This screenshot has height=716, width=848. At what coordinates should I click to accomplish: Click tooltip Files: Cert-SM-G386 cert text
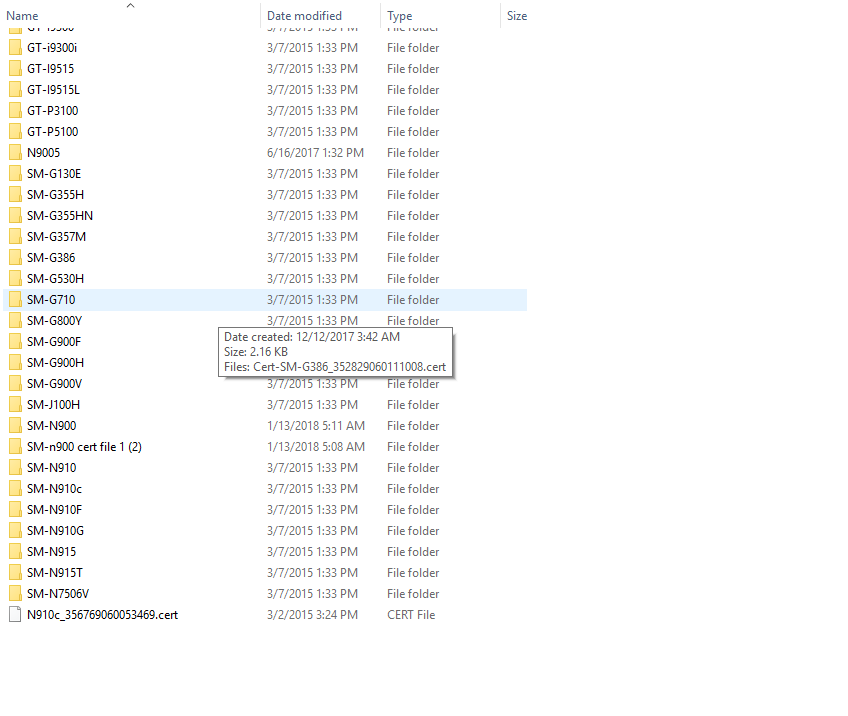tap(335, 367)
